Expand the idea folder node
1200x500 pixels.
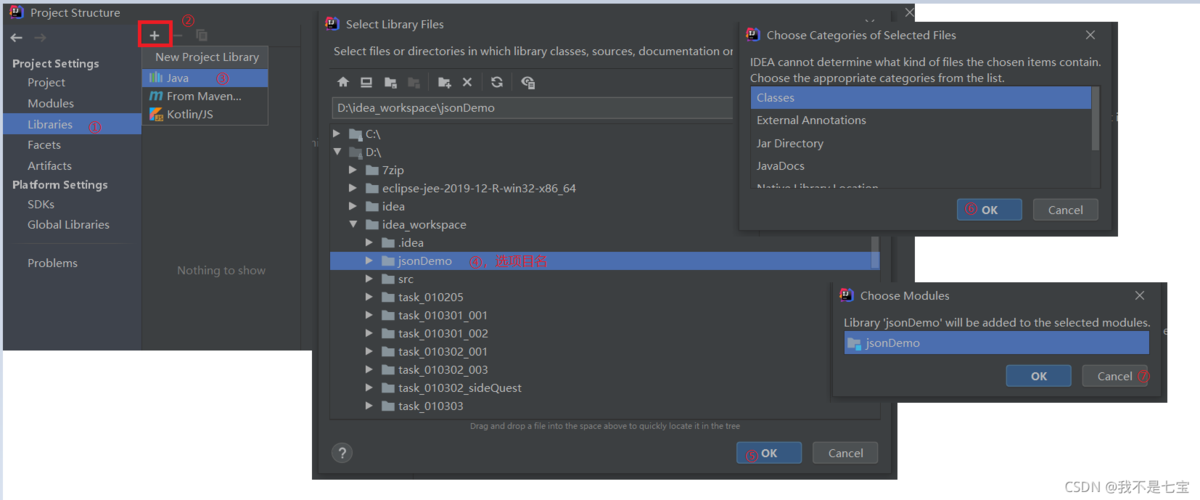(x=353, y=206)
